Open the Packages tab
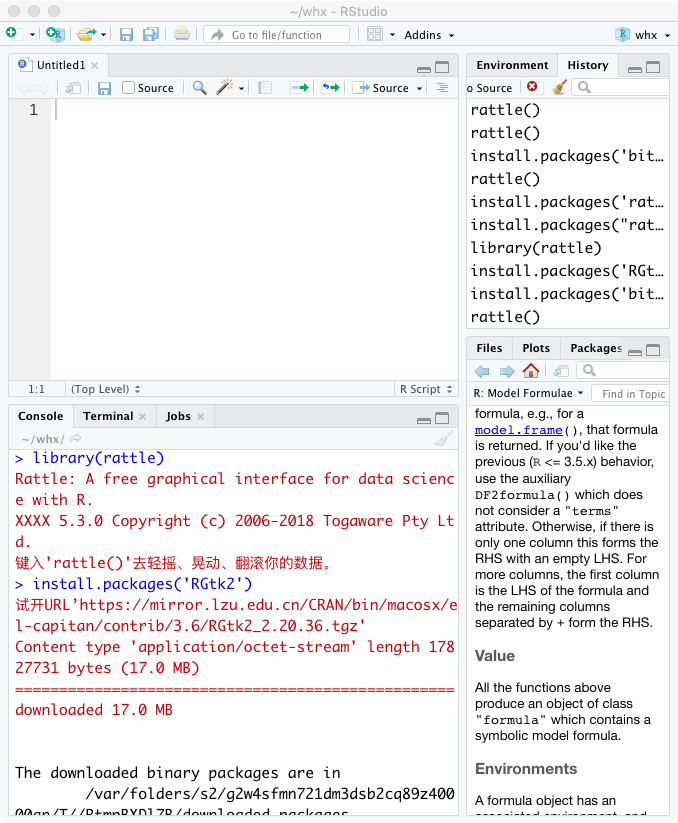The width and height of the screenshot is (678, 823). click(596, 348)
